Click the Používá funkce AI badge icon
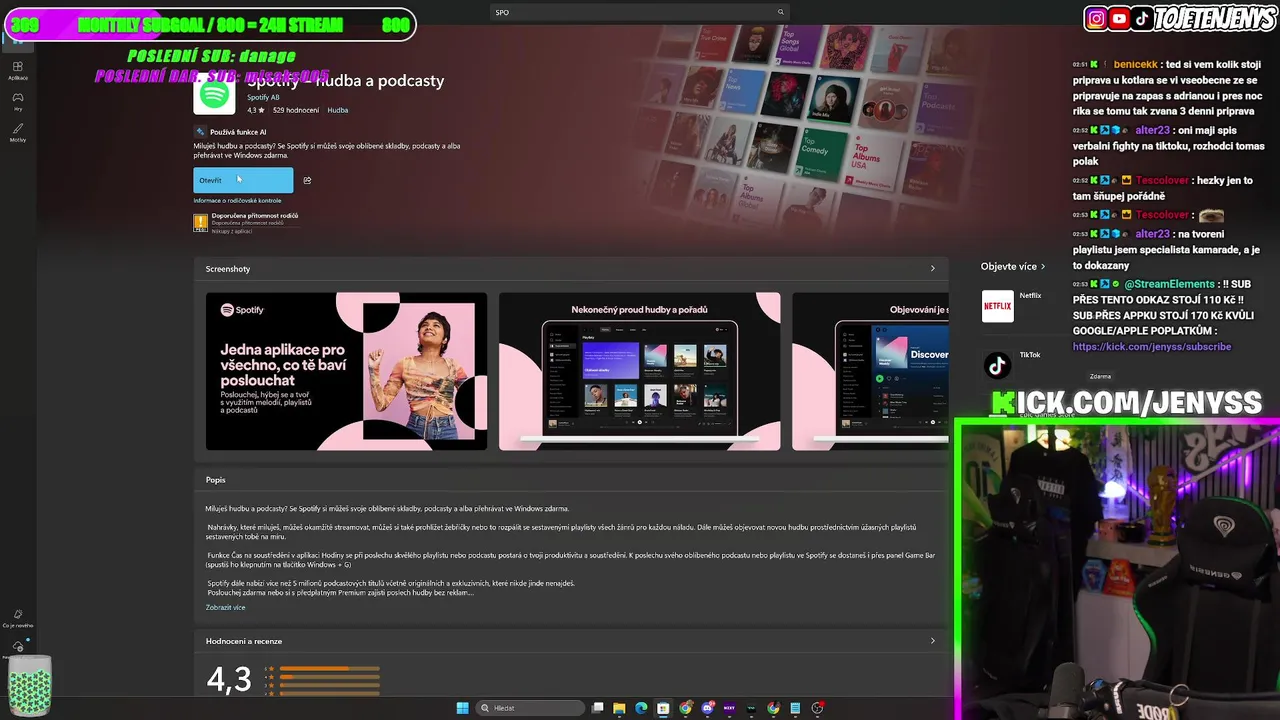 pyautogui.click(x=200, y=132)
